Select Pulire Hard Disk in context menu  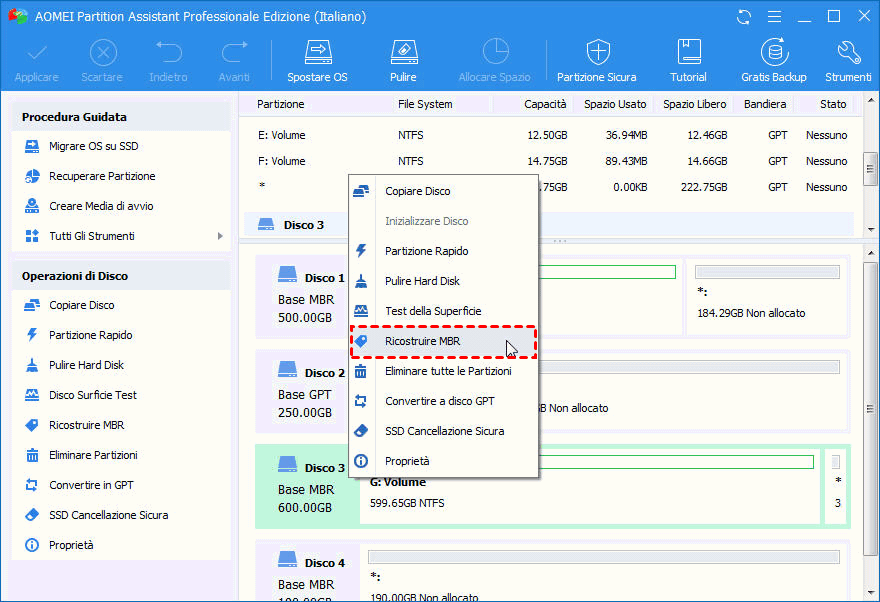click(x=443, y=281)
